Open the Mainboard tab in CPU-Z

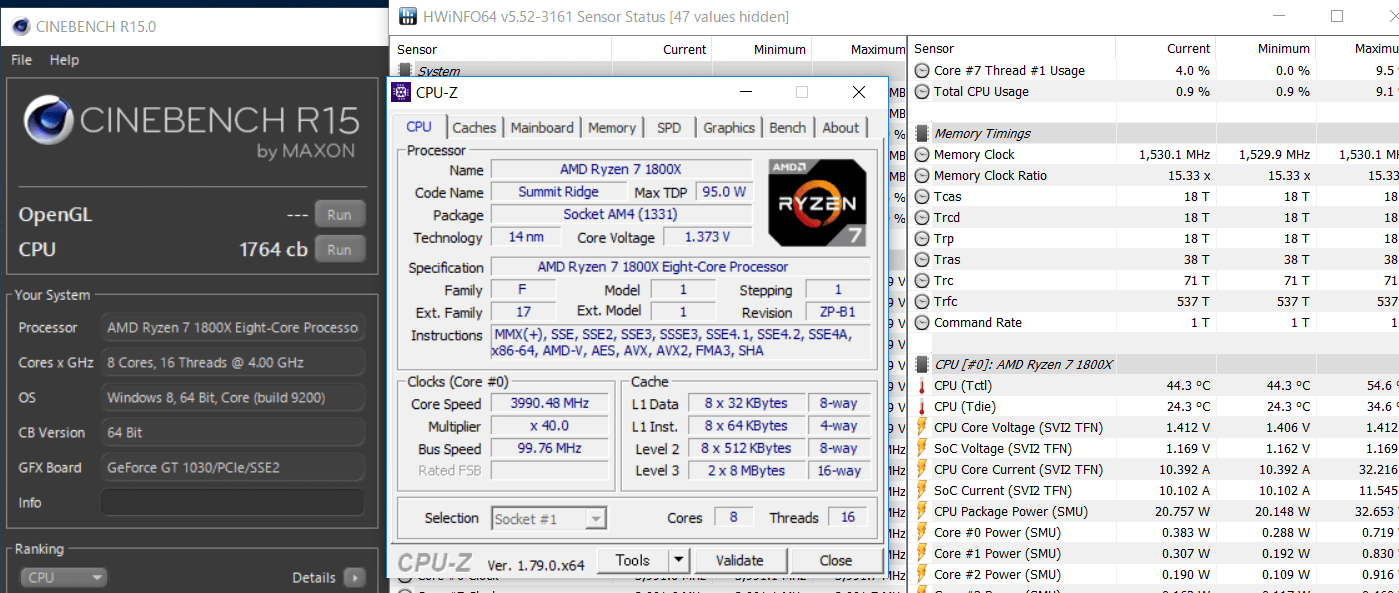(x=542, y=128)
